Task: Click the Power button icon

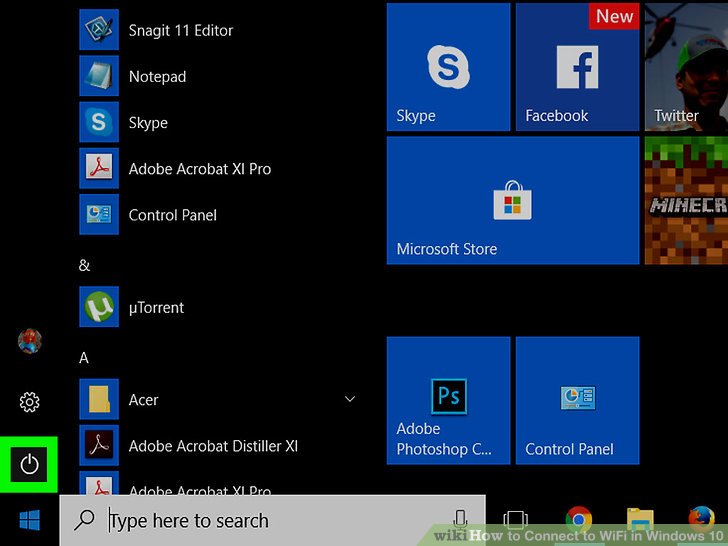Action: pos(29,464)
